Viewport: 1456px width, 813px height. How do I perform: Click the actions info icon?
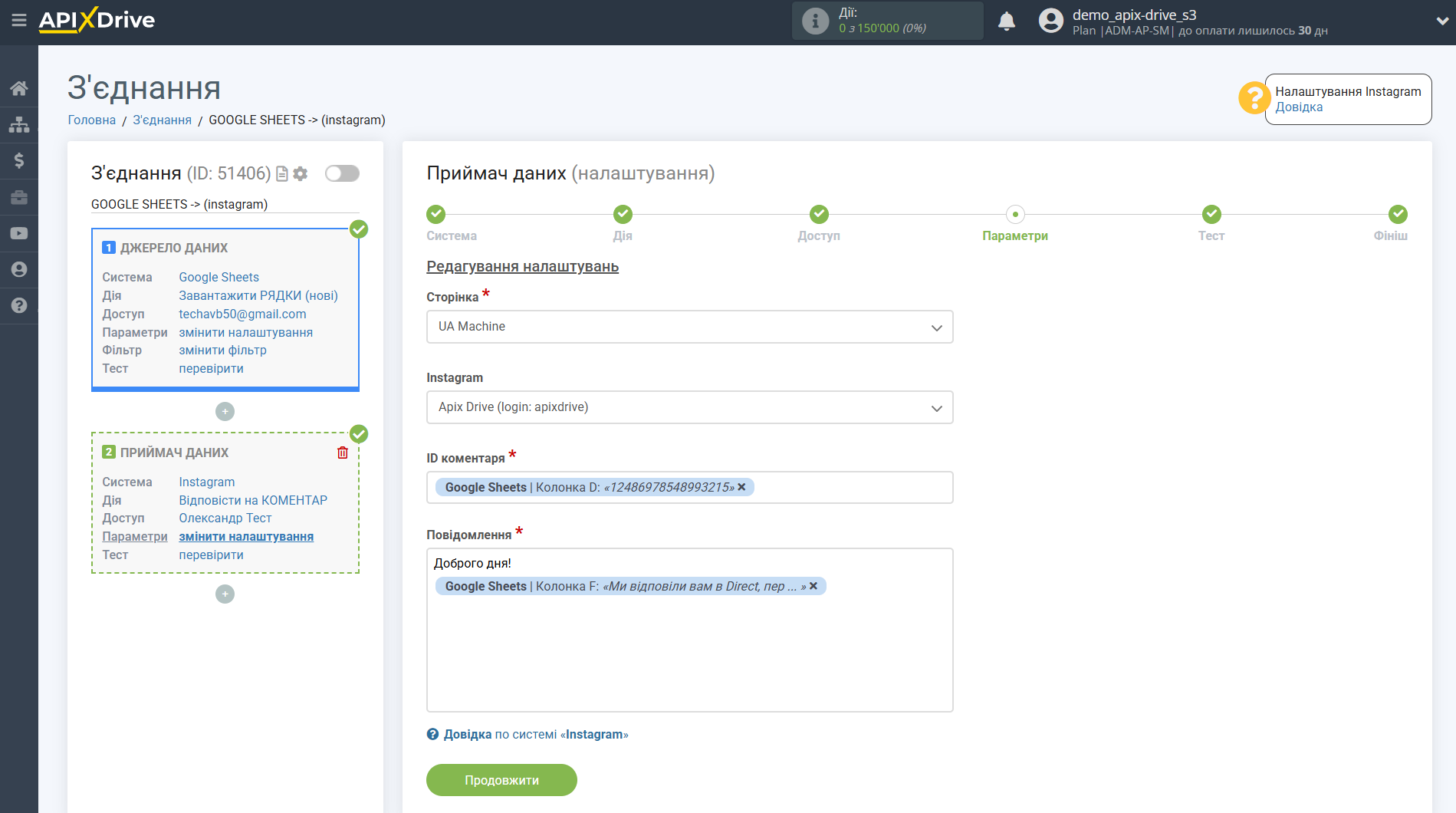[815, 21]
